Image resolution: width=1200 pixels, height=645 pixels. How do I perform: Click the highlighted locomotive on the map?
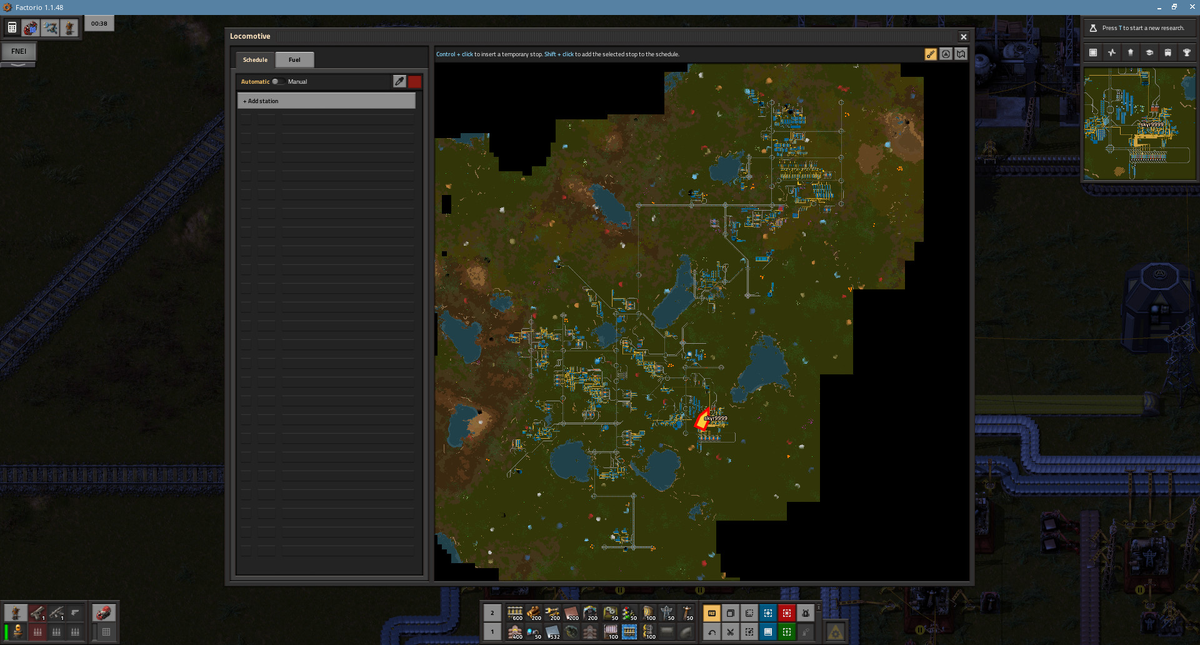(x=702, y=421)
